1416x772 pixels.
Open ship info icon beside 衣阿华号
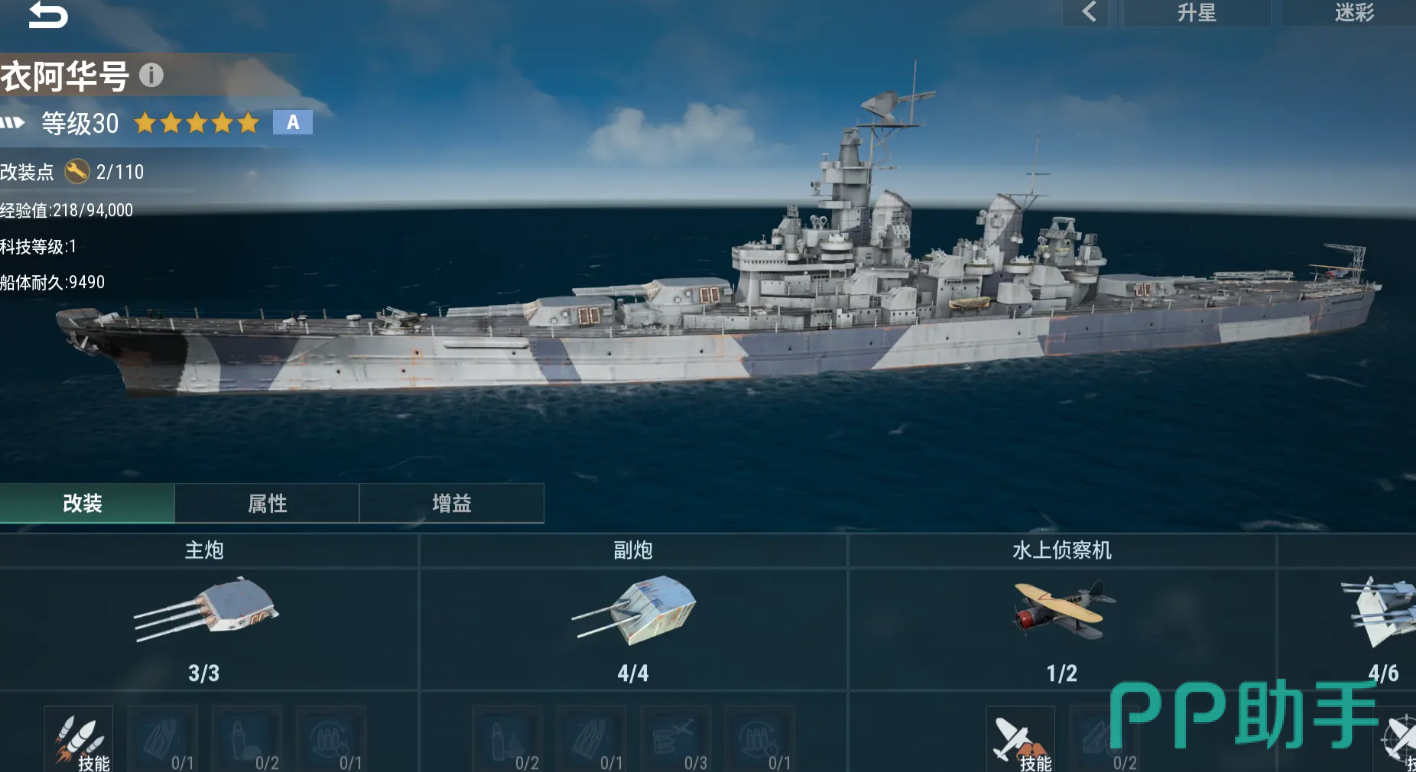[151, 75]
